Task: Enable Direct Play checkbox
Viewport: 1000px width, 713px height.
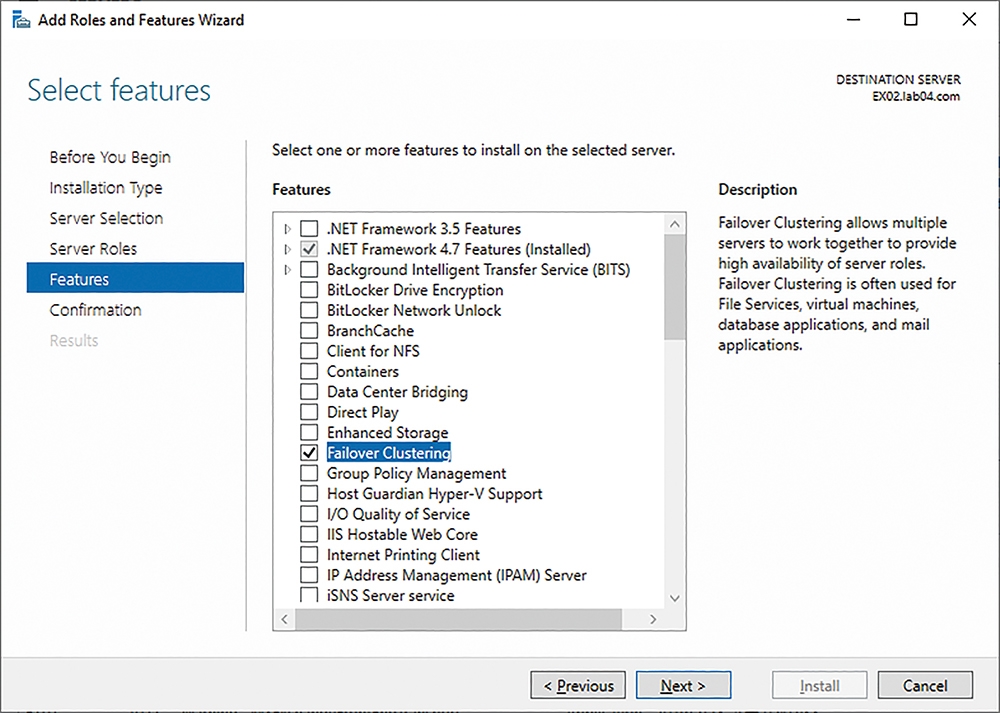Action: coord(309,412)
